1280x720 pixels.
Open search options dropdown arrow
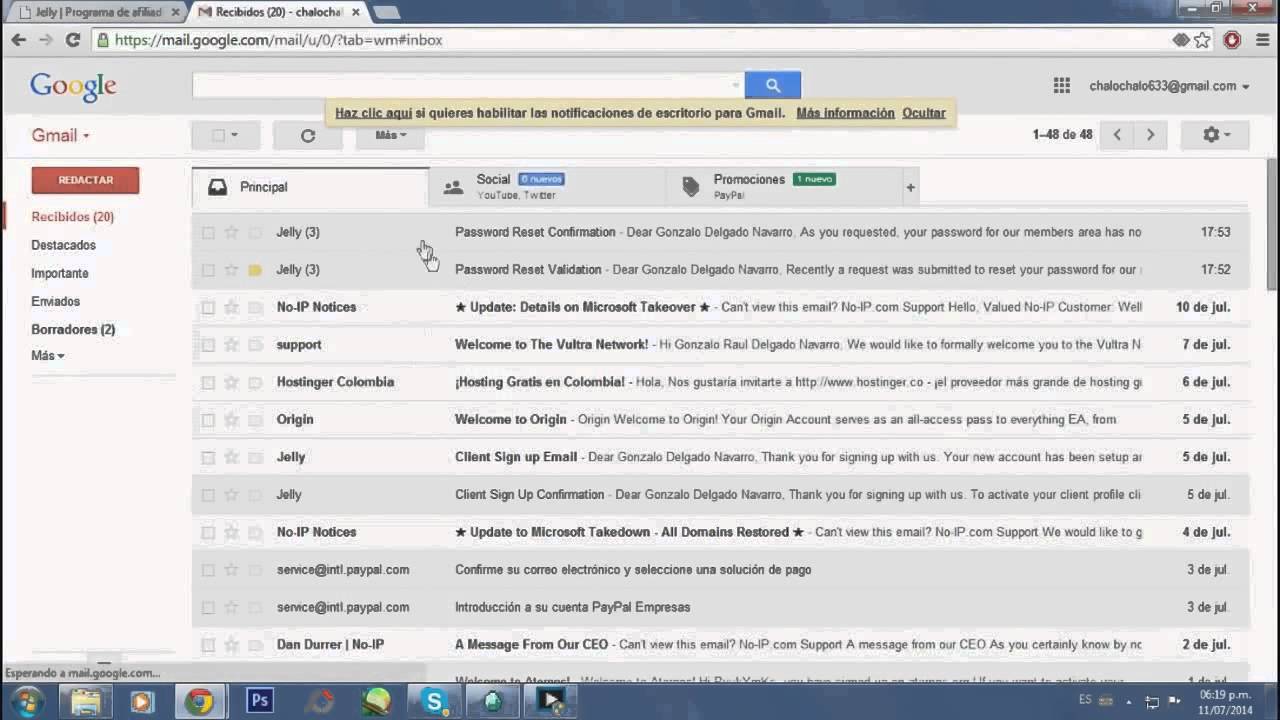(735, 85)
